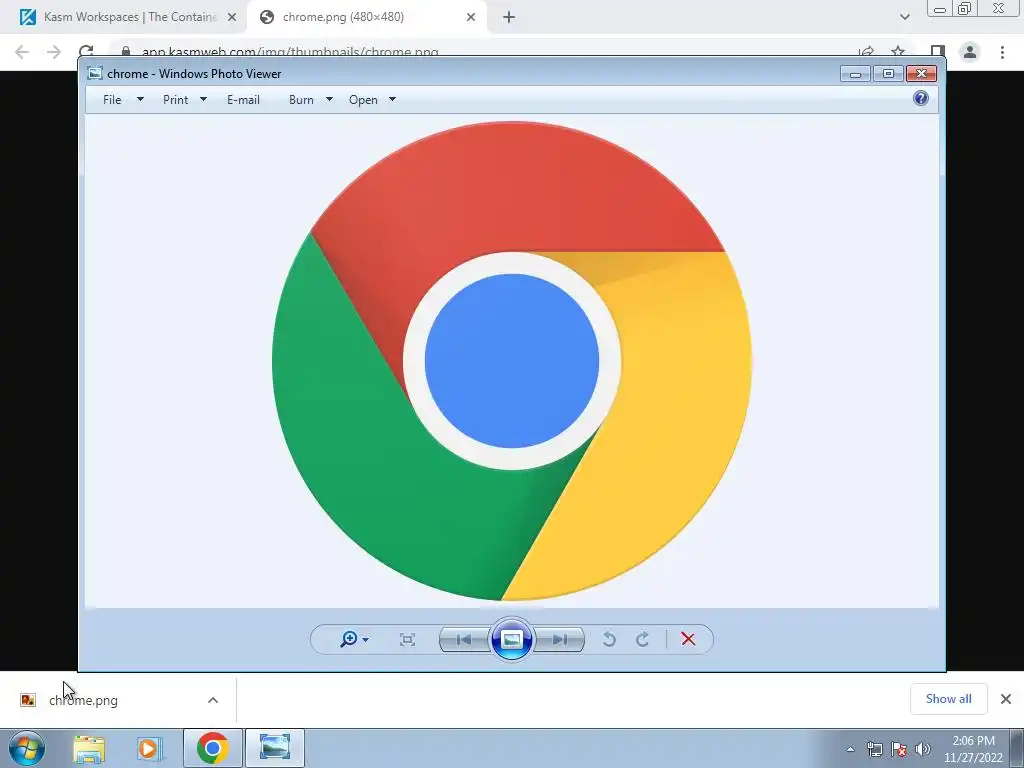Click the Photo Viewer taskbar button
Screen dimensions: 1024x768
point(275,748)
